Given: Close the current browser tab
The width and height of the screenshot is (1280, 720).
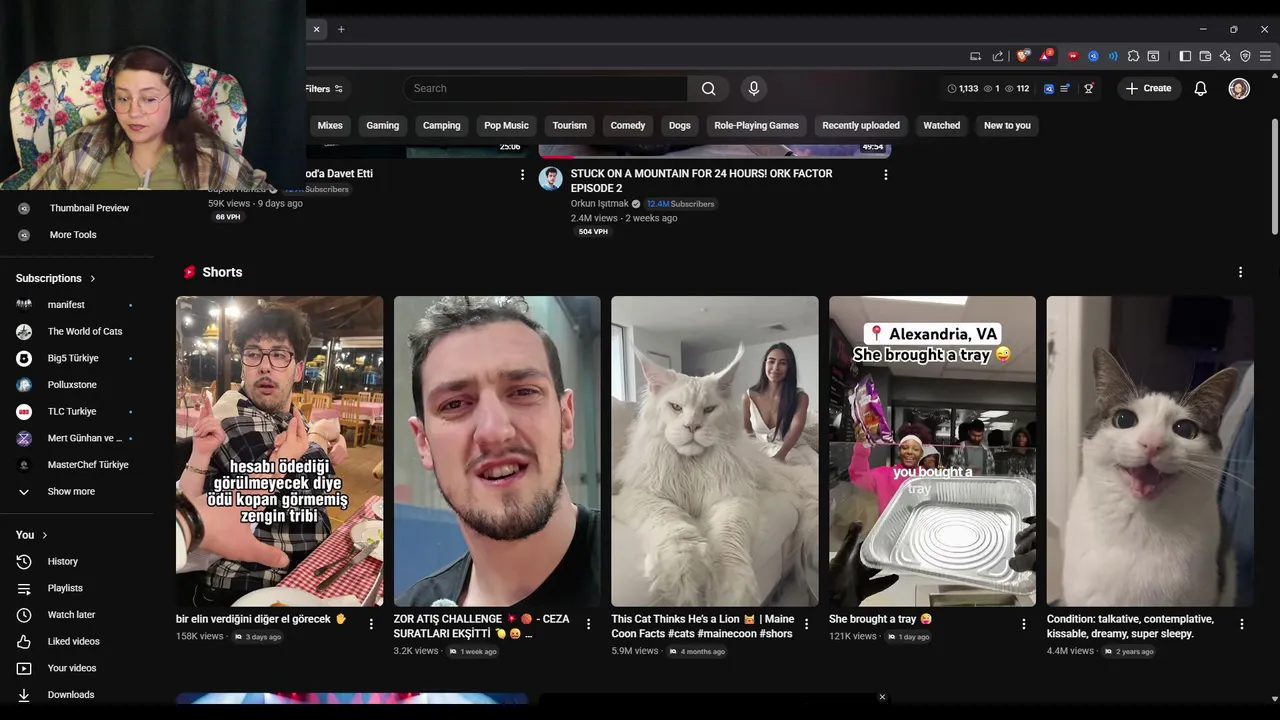Looking at the screenshot, I should click(316, 29).
